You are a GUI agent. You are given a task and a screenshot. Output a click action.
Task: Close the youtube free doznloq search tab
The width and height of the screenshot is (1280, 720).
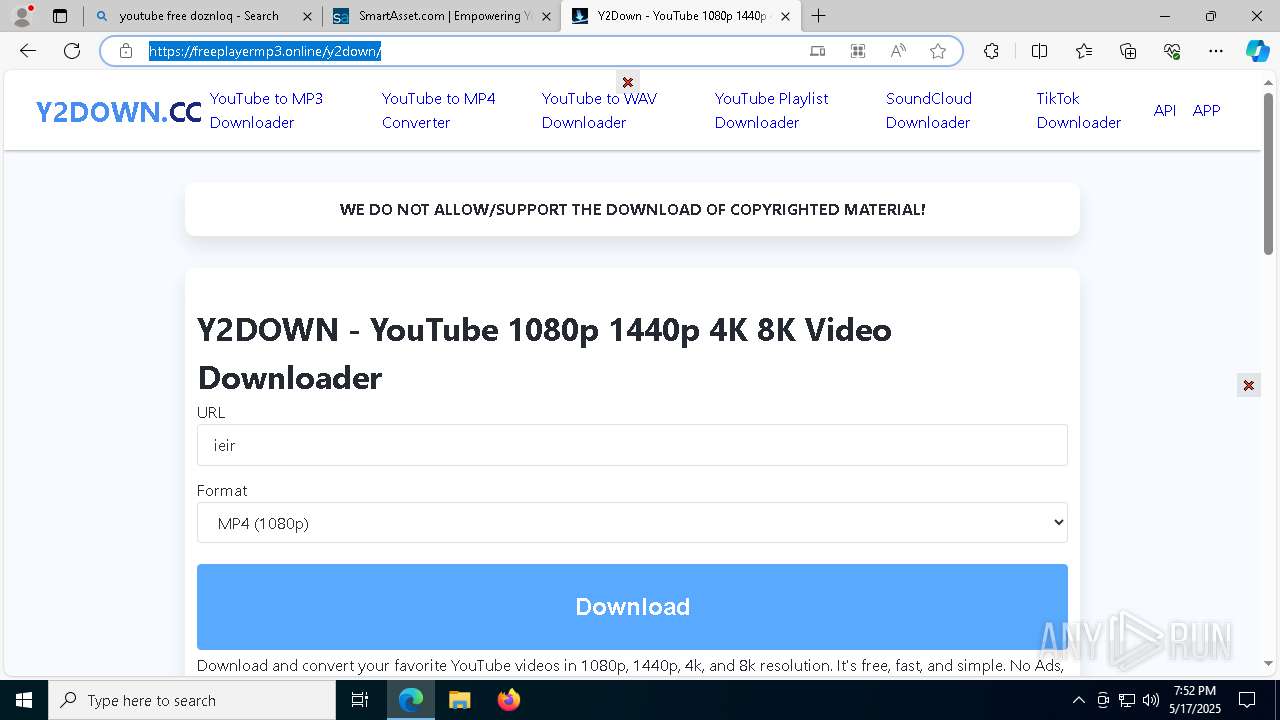(x=307, y=16)
